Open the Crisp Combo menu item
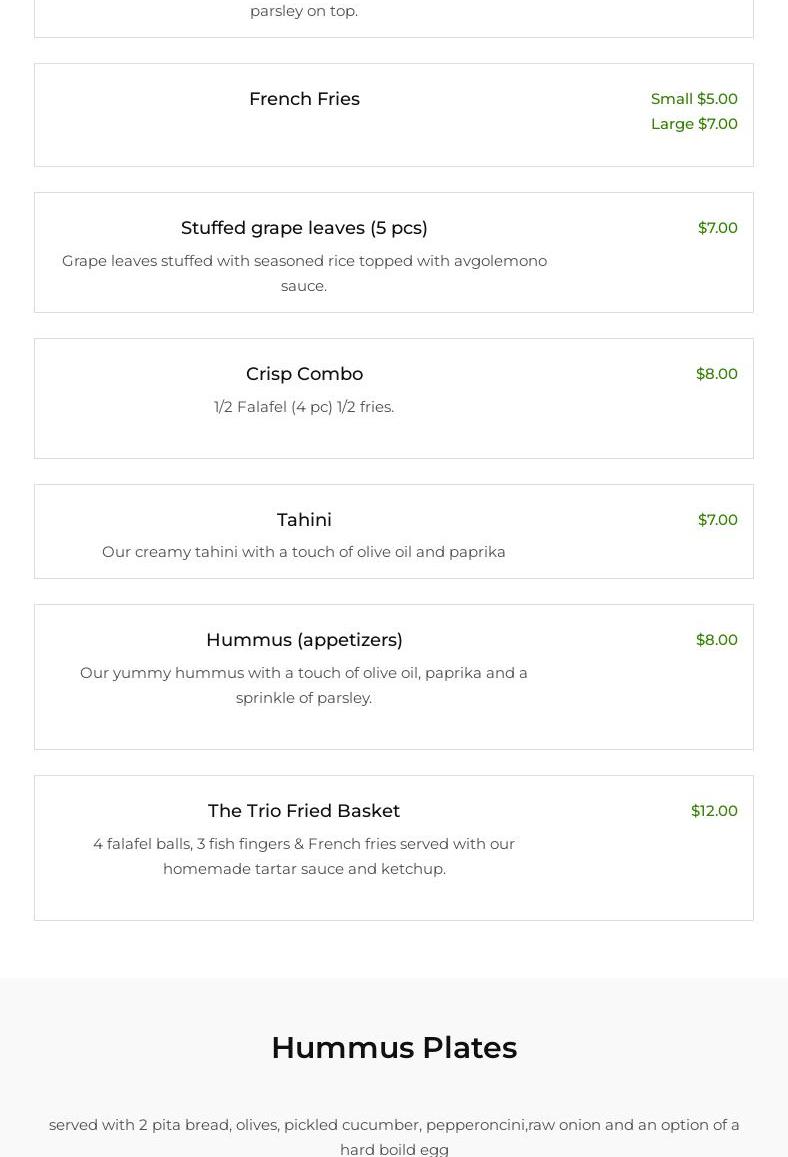The width and height of the screenshot is (788, 1157). point(304,374)
